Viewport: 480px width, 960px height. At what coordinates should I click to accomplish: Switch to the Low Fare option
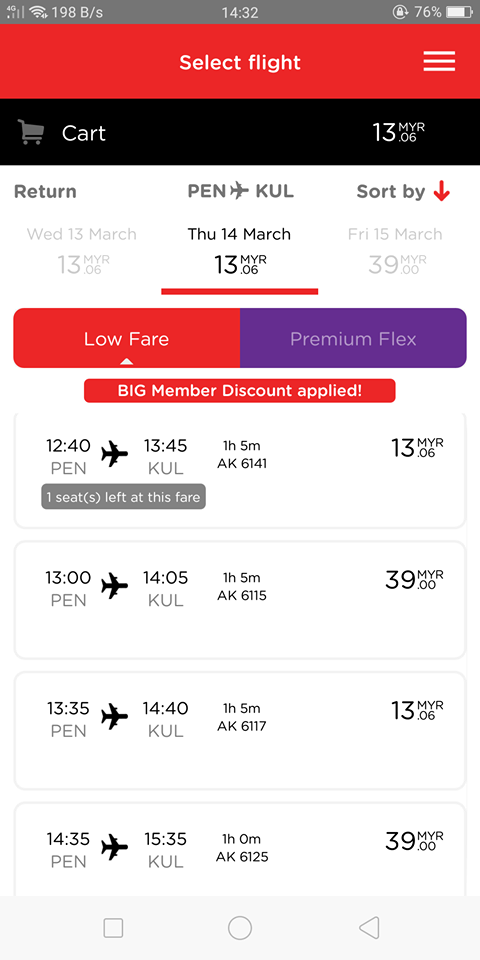(x=127, y=338)
